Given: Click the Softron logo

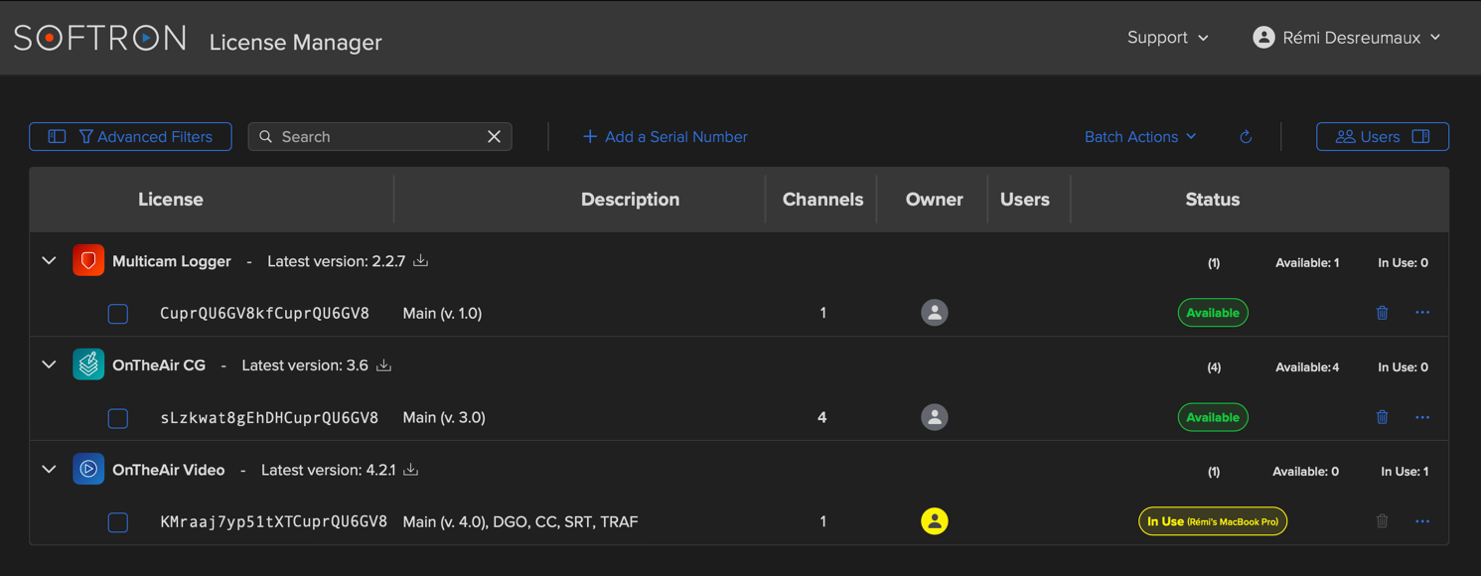Looking at the screenshot, I should click(x=100, y=38).
